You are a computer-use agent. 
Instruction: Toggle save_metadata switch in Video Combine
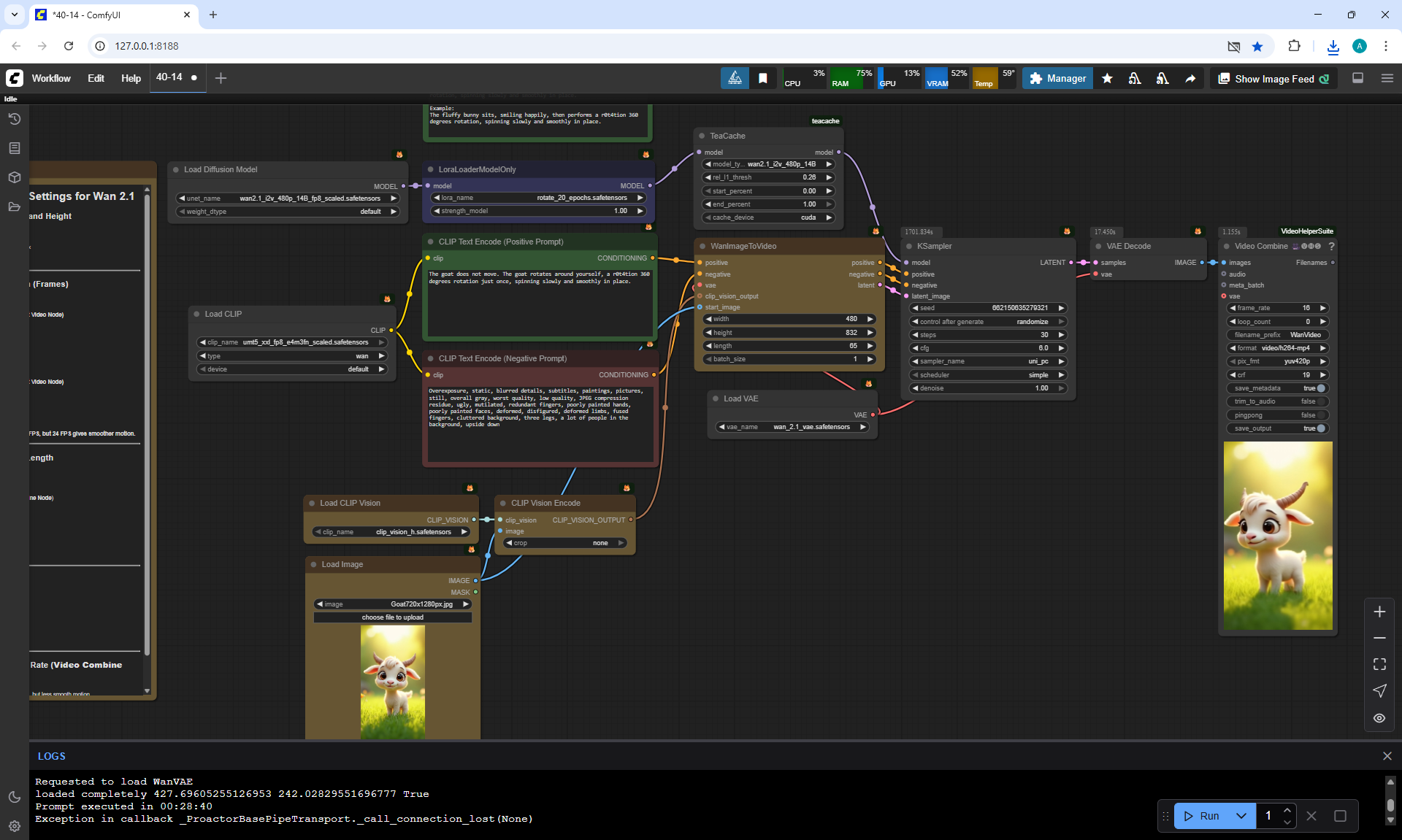coord(1320,388)
